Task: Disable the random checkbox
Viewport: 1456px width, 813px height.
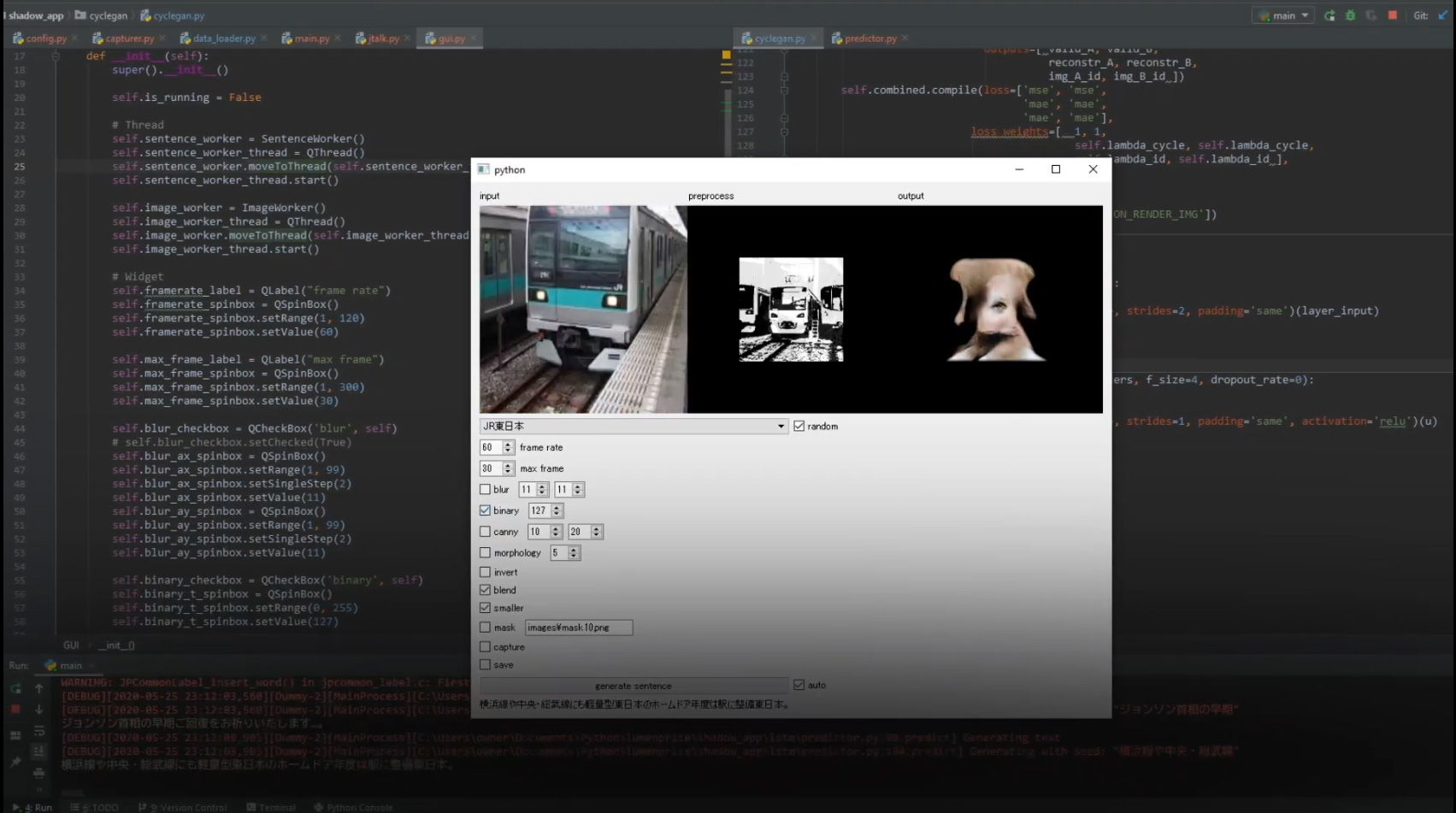Action: (x=799, y=426)
